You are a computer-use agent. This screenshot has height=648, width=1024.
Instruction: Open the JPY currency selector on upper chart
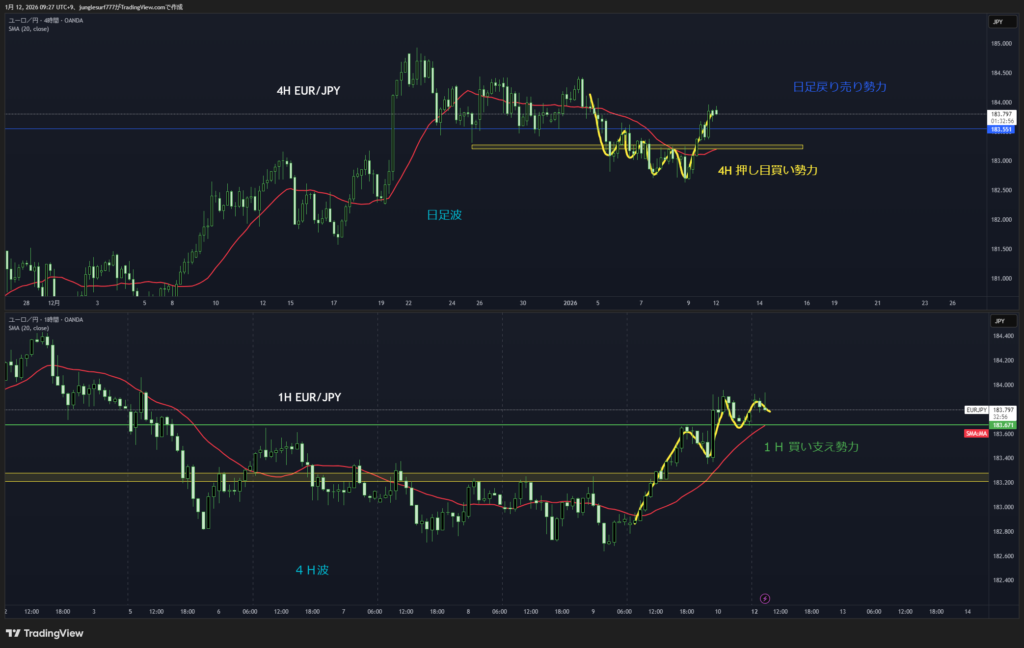[x=996, y=21]
